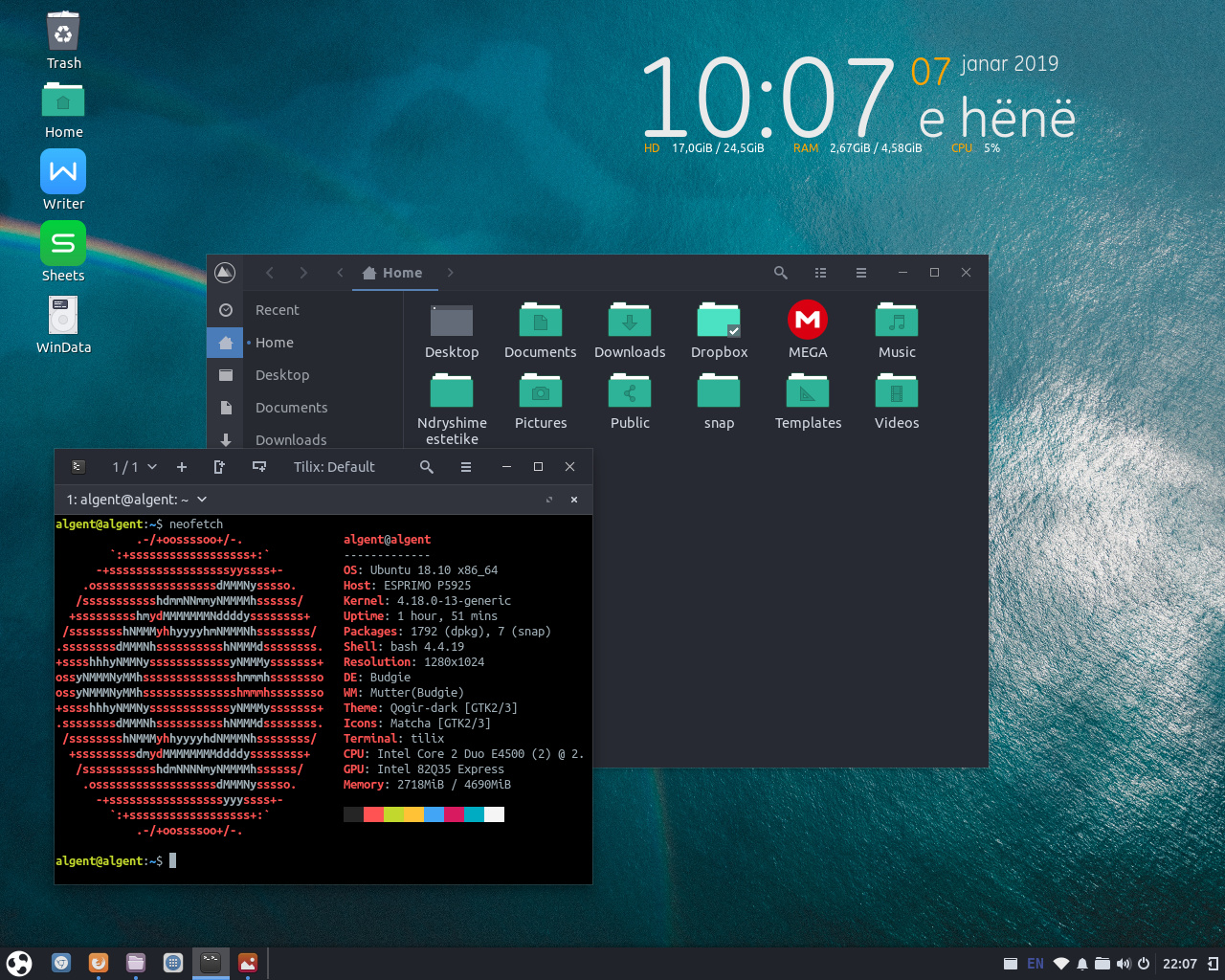Toggle notifications with the bell tray icon
The height and width of the screenshot is (980, 1225).
[x=1081, y=963]
